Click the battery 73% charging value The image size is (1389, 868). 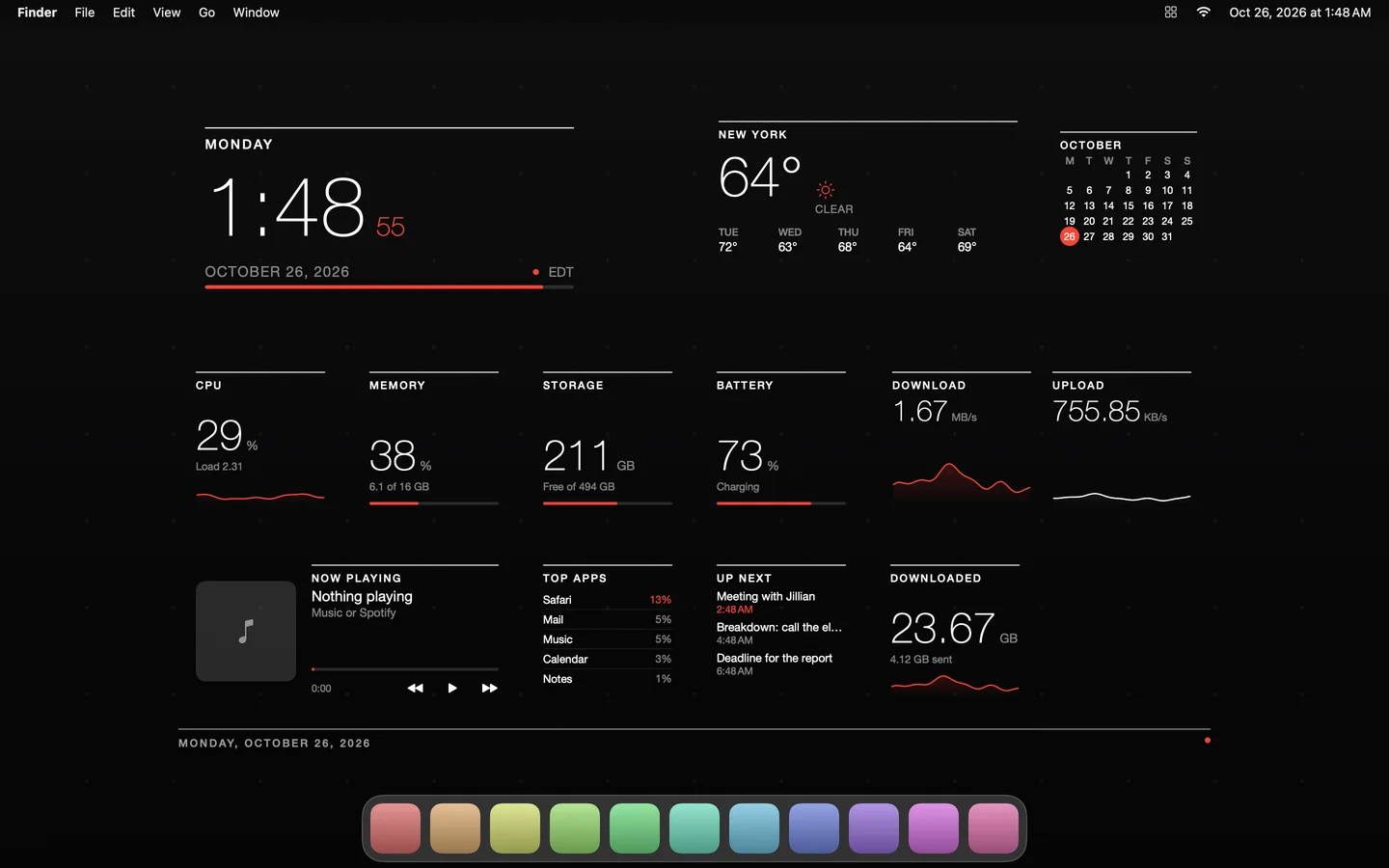[748, 456]
